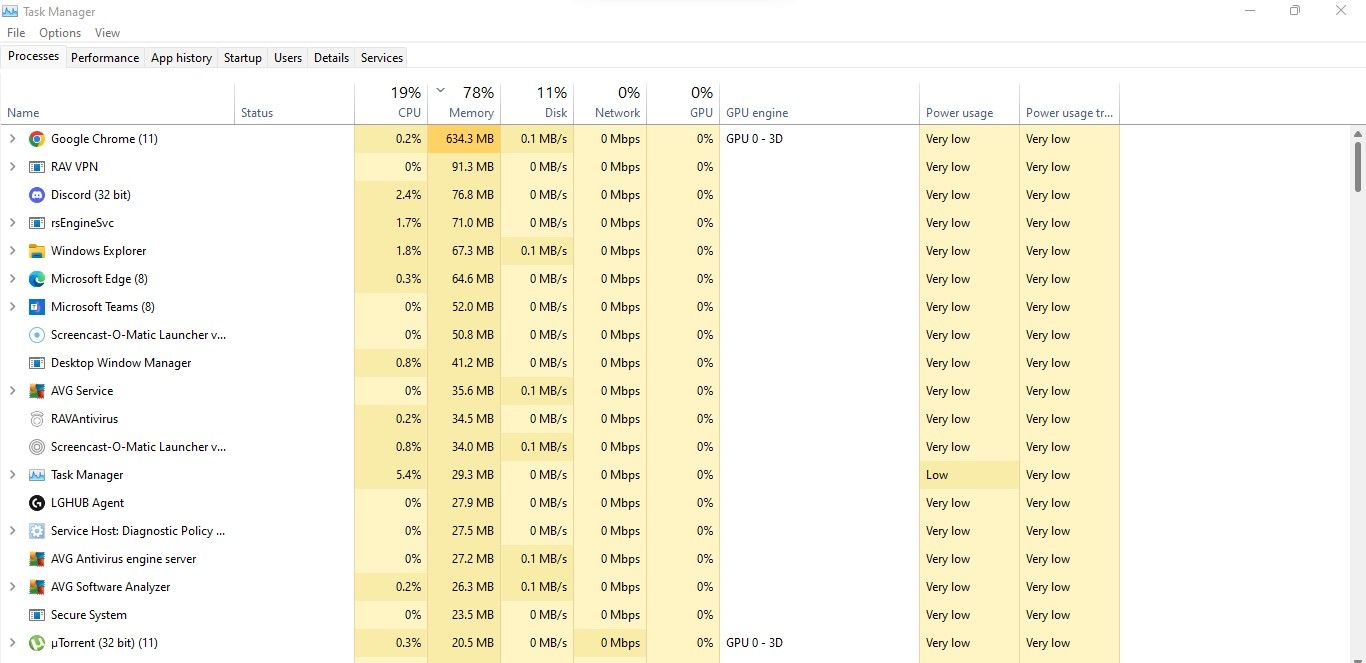The image size is (1366, 663).
Task: Click 'GPU 0 - 3D' in the µTorrent row
Action: coord(754,643)
